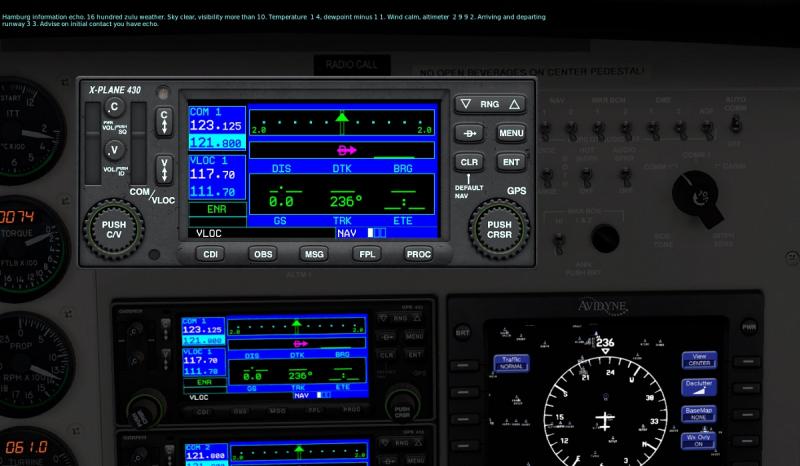Flip the MKR BCN HI sensitivity switch
This screenshot has width=800, height=466.
559,243
